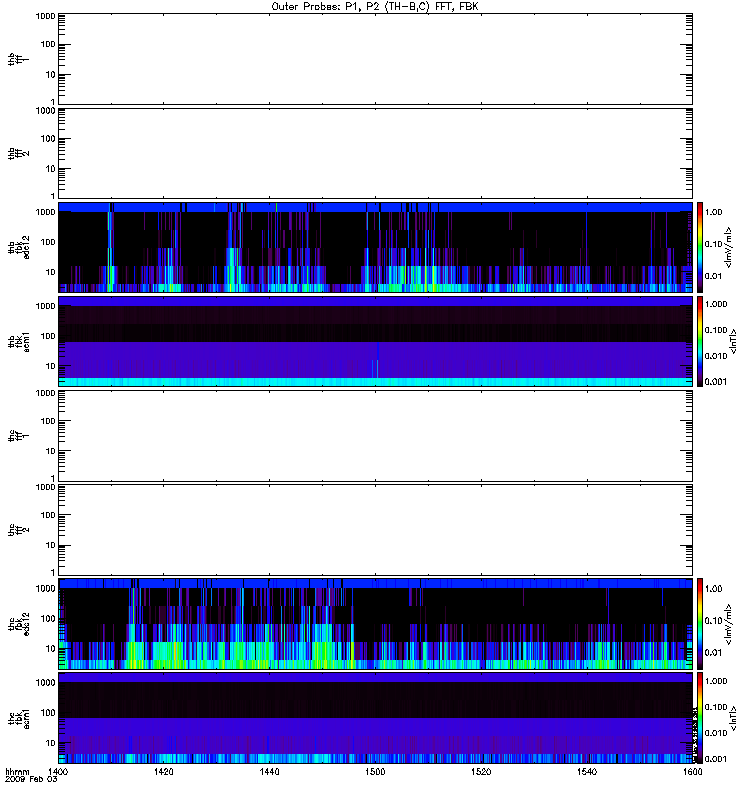This screenshot has height=800, width=750.
Task: Click the '1420' time axis label
Action: click(x=163, y=771)
